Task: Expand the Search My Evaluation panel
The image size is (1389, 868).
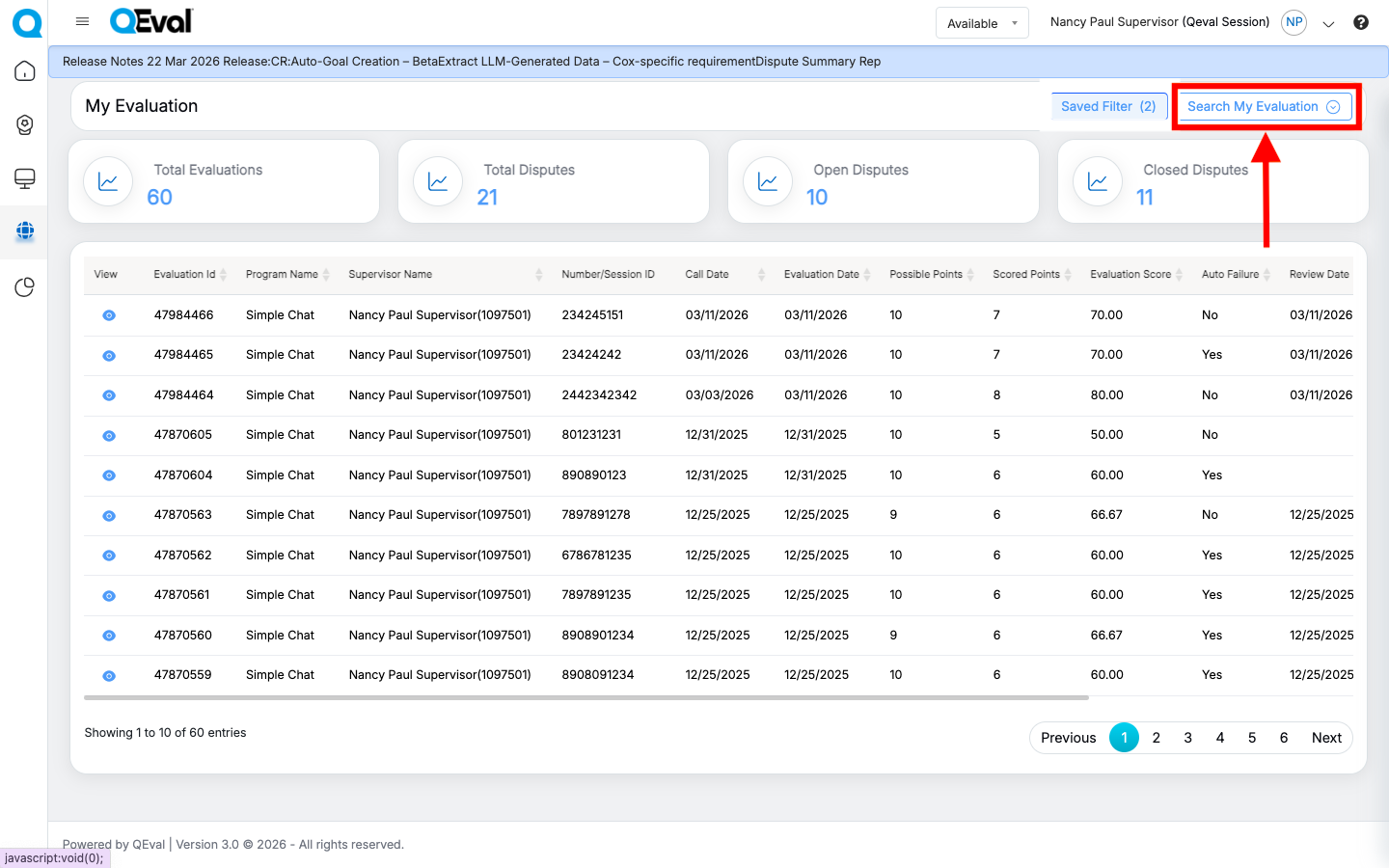Action: tap(1263, 107)
